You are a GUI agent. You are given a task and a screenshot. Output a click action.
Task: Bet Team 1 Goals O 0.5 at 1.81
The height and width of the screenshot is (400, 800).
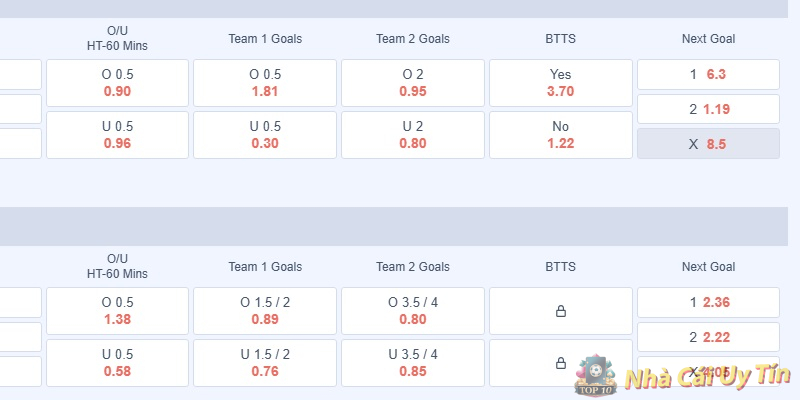coord(265,83)
